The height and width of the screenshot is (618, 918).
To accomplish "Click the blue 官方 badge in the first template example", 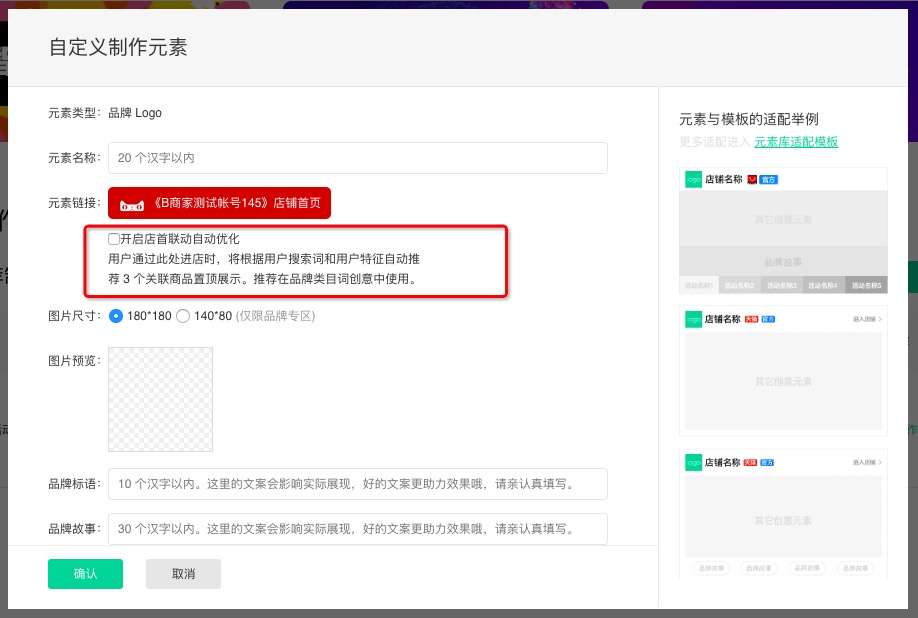I will [769, 180].
